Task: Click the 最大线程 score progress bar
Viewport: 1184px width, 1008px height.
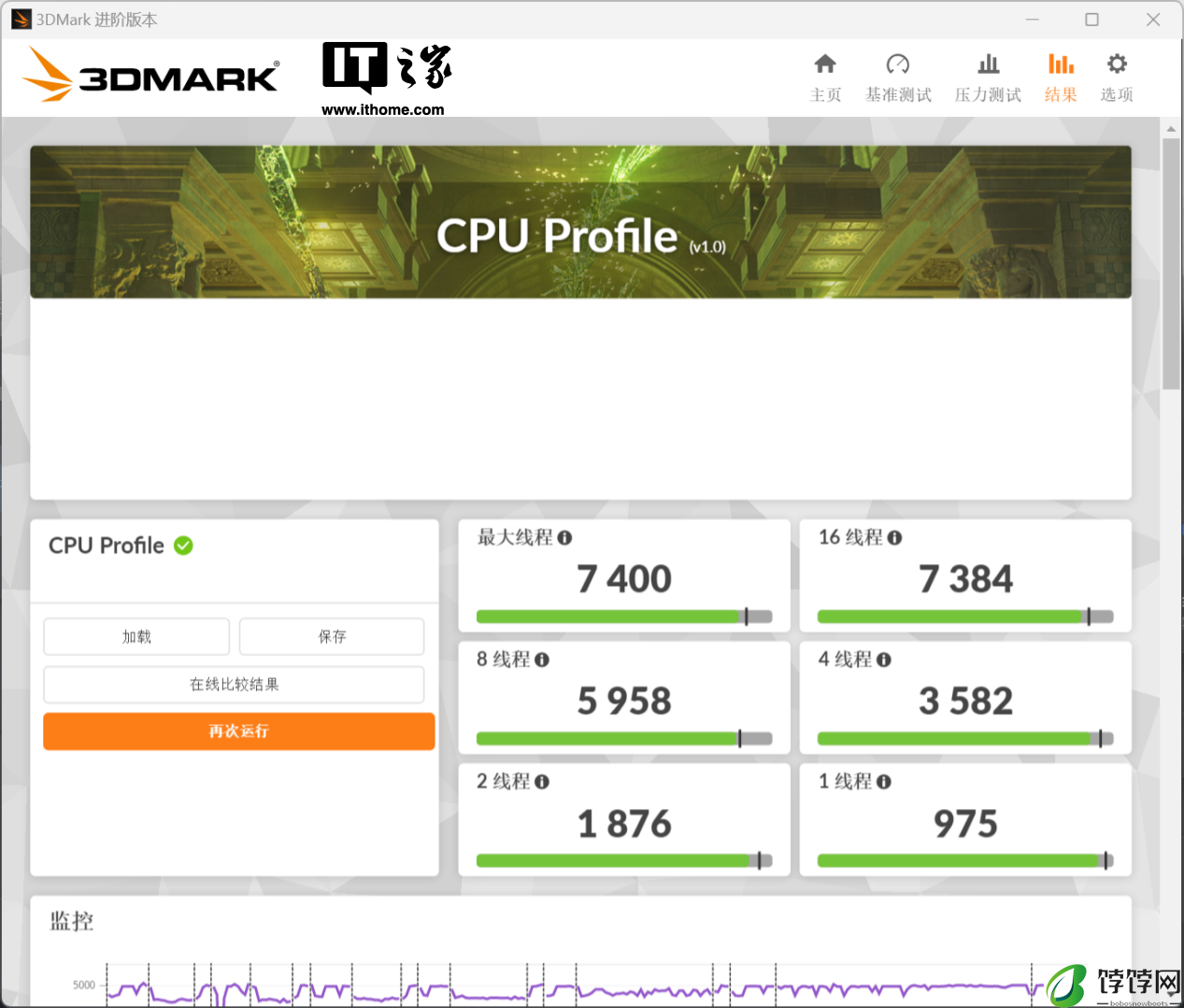Action: pos(624,617)
